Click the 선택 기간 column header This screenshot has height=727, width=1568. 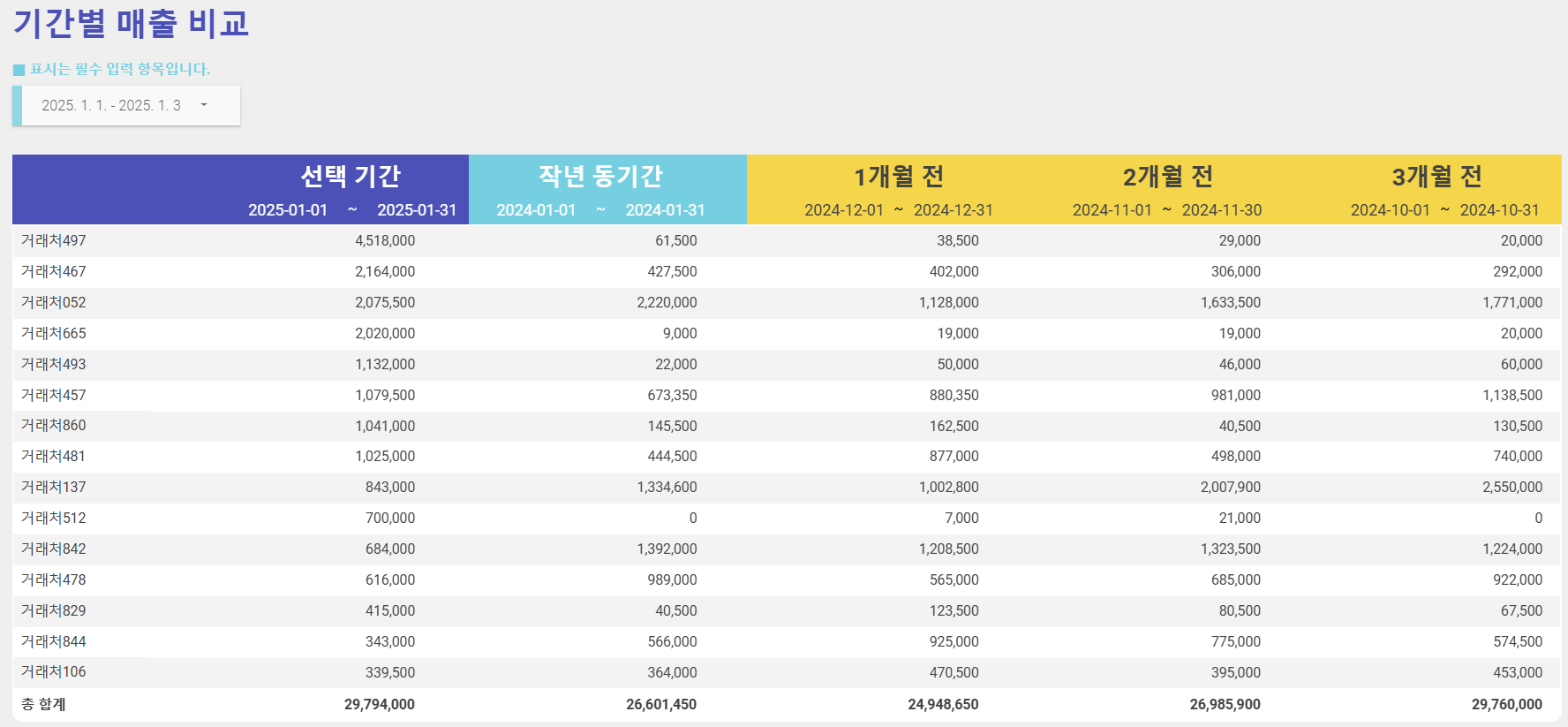point(351,176)
